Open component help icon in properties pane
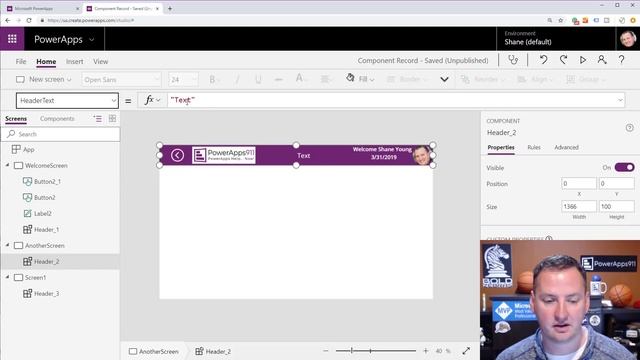The height and width of the screenshot is (360, 640). pyautogui.click(x=629, y=128)
